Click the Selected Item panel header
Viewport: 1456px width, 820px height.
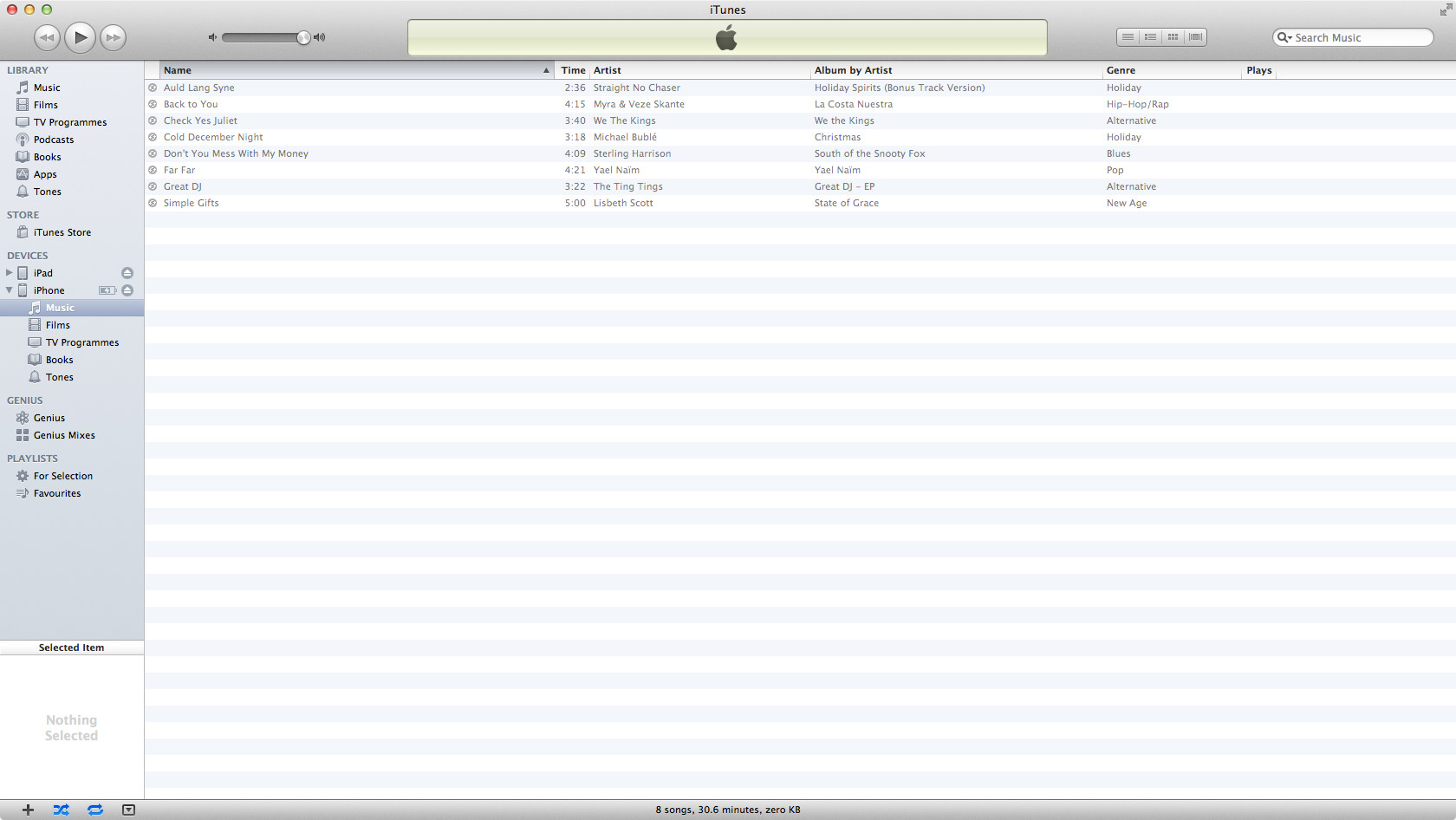[71, 648]
